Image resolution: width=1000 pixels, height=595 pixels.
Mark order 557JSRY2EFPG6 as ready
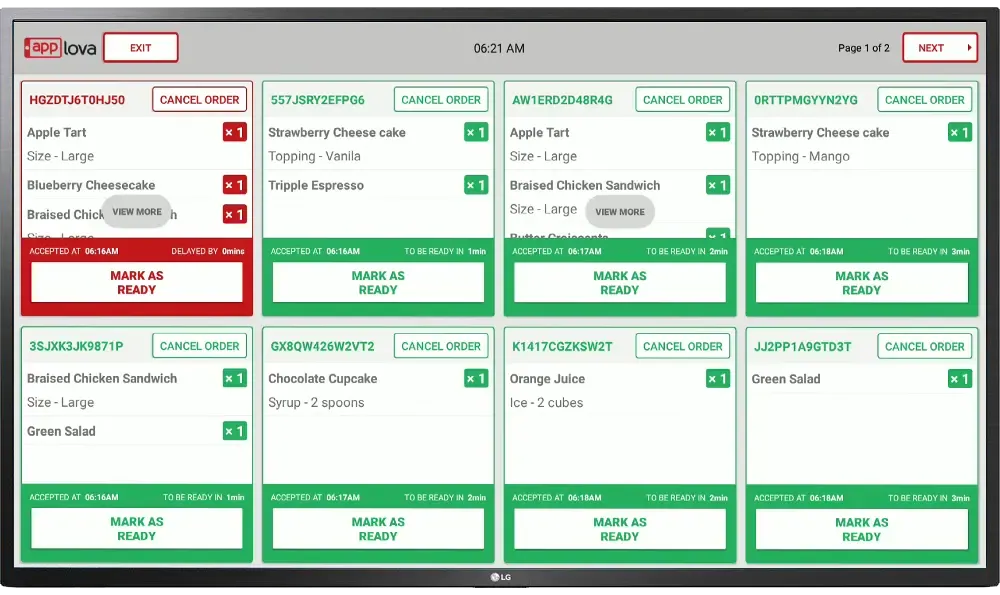pos(378,283)
